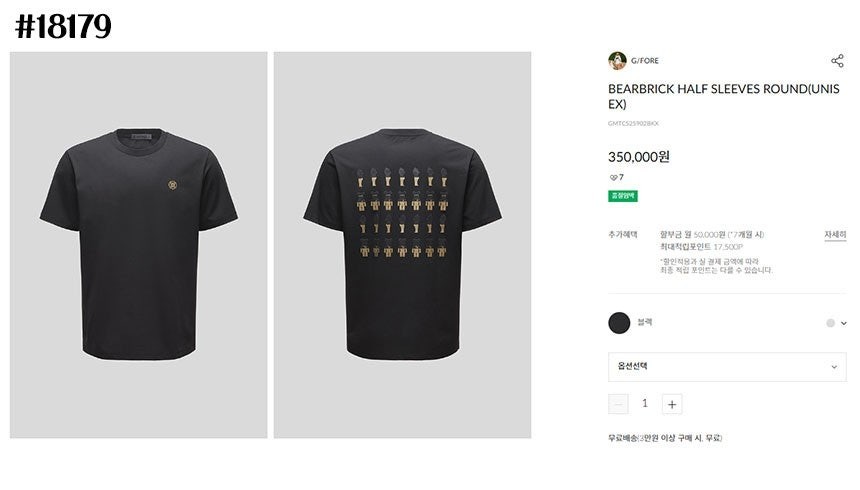Click the 추가혜택 benefits label

(623, 234)
